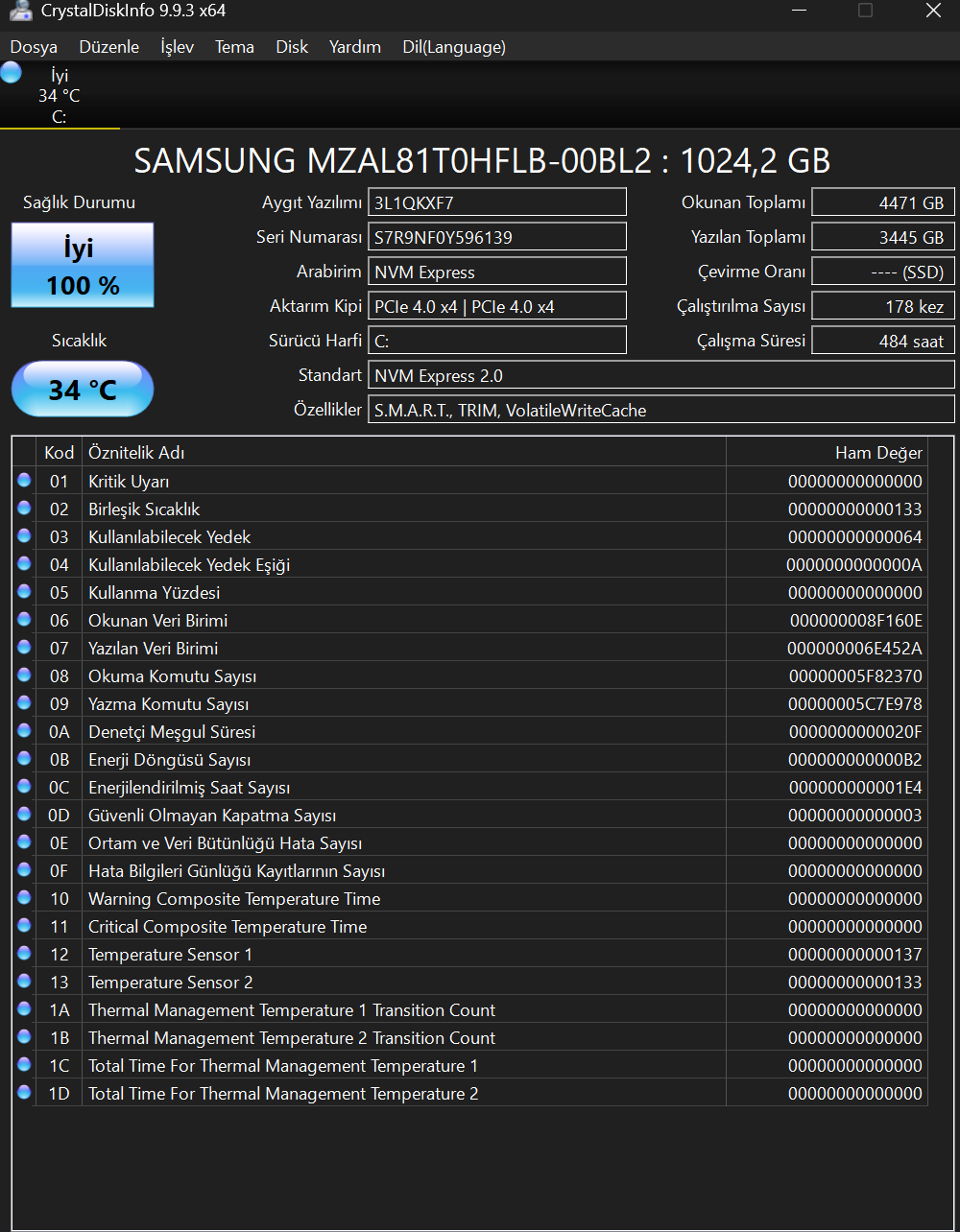This screenshot has width=960, height=1232.
Task: Click the orb for Total Time Thermal Management Temperature 2
Action: pos(24,1092)
